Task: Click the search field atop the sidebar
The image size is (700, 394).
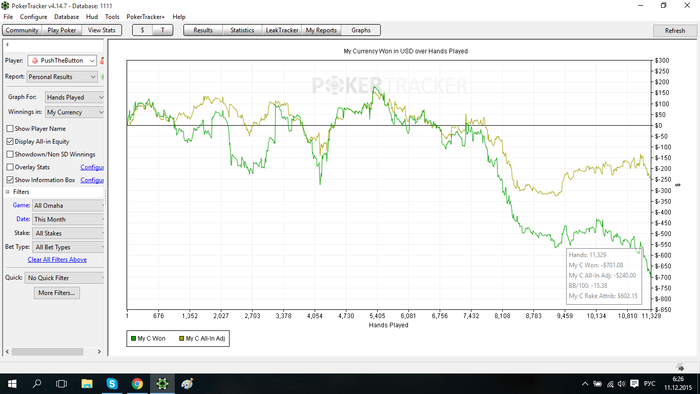Action: (54, 45)
